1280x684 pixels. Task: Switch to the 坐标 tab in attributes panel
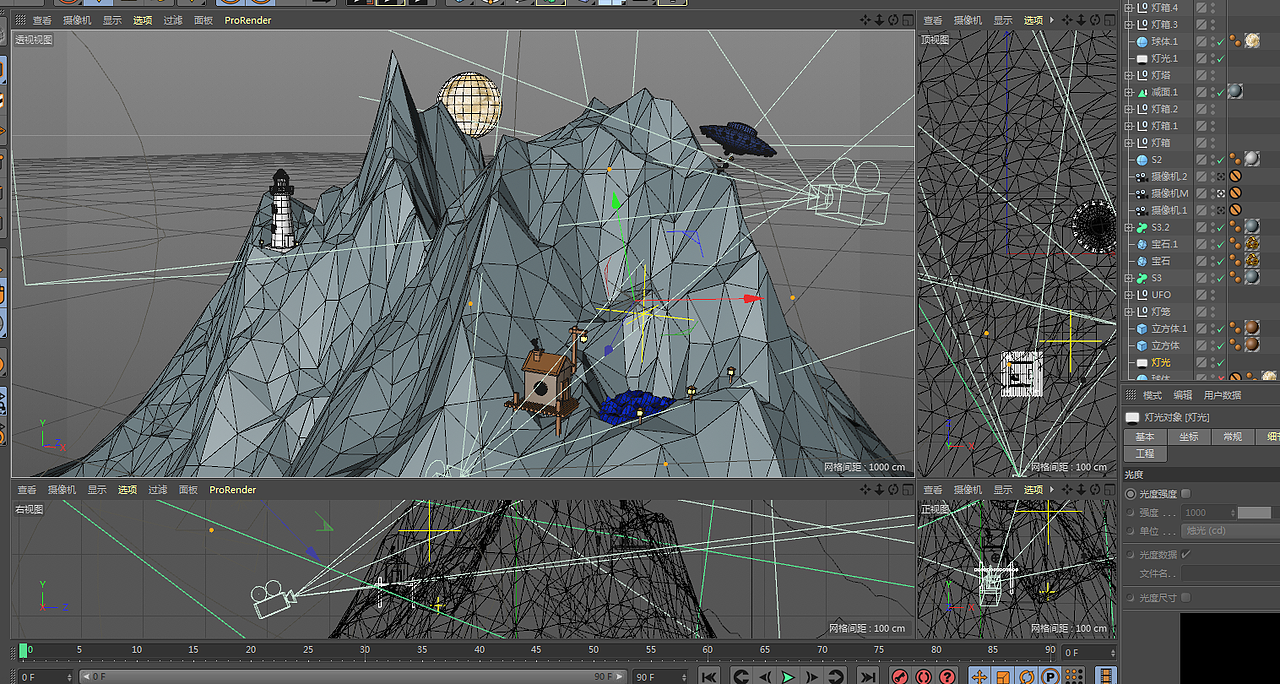(1189, 436)
